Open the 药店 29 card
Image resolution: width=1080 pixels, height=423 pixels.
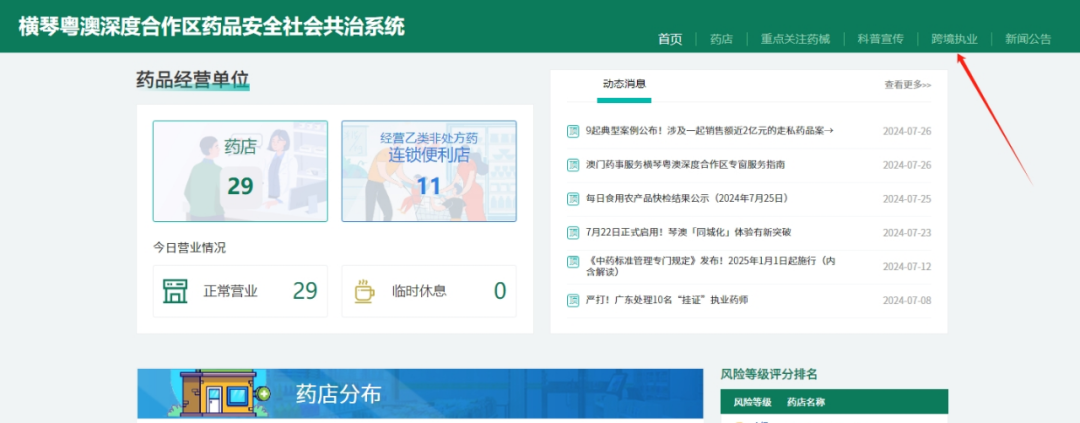(240, 171)
